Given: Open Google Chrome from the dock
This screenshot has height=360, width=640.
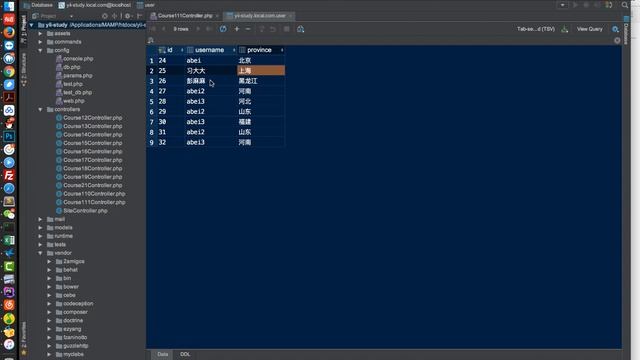Looking at the screenshot, I should (x=9, y=71).
